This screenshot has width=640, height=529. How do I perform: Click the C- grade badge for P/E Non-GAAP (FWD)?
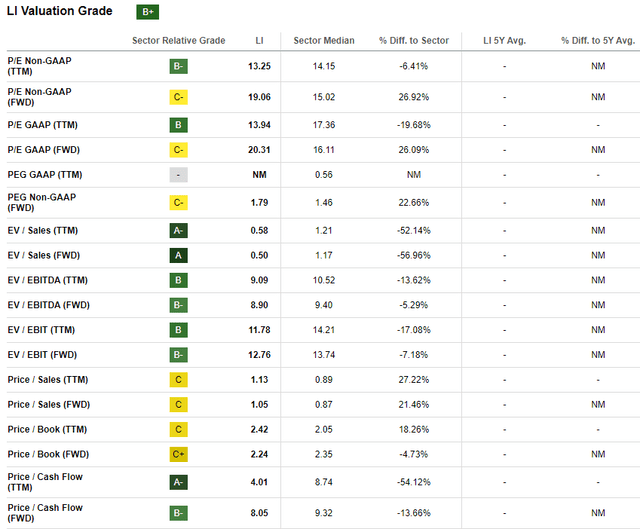pyautogui.click(x=178, y=97)
